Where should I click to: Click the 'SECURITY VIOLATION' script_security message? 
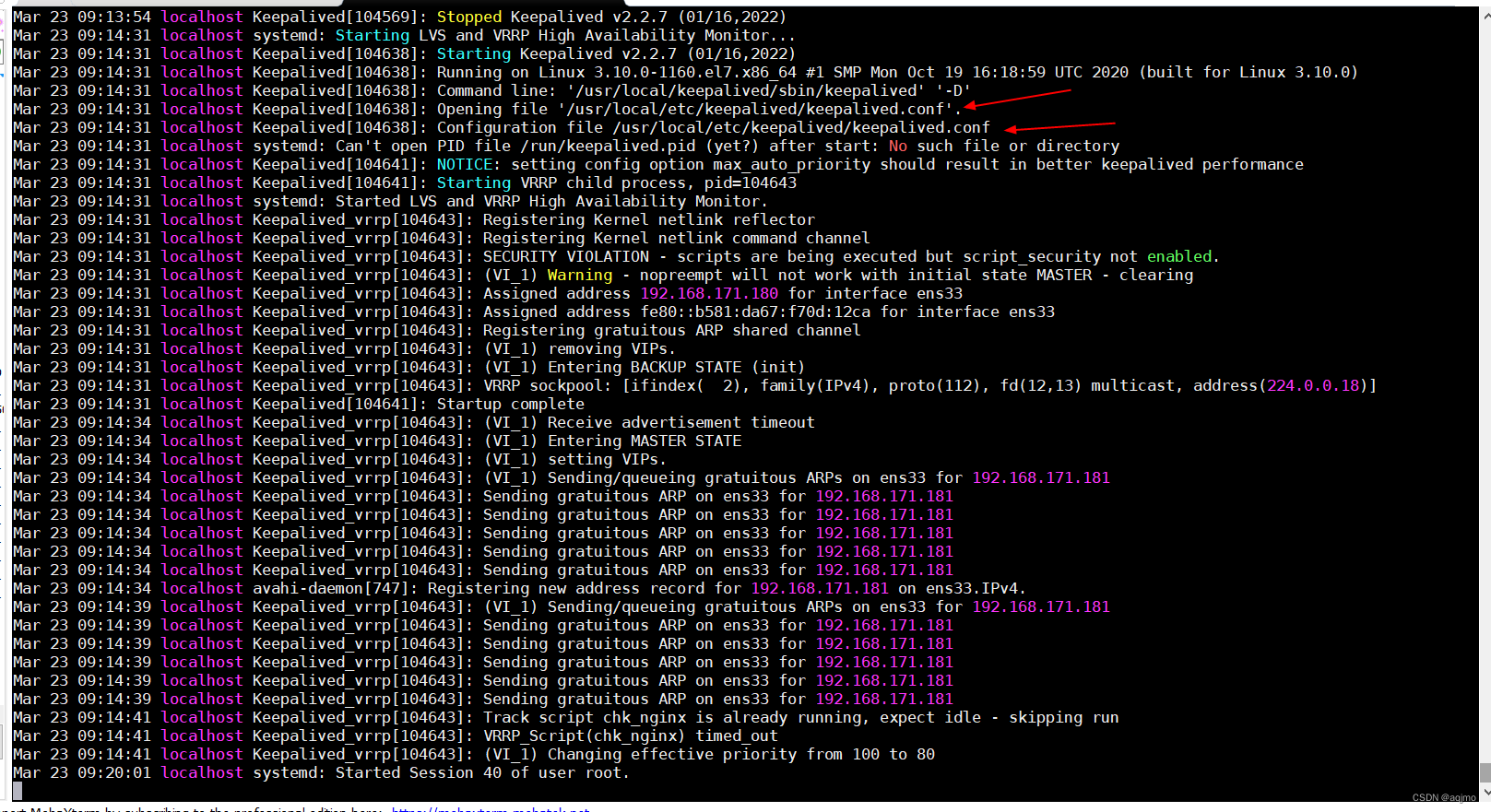click(x=851, y=256)
